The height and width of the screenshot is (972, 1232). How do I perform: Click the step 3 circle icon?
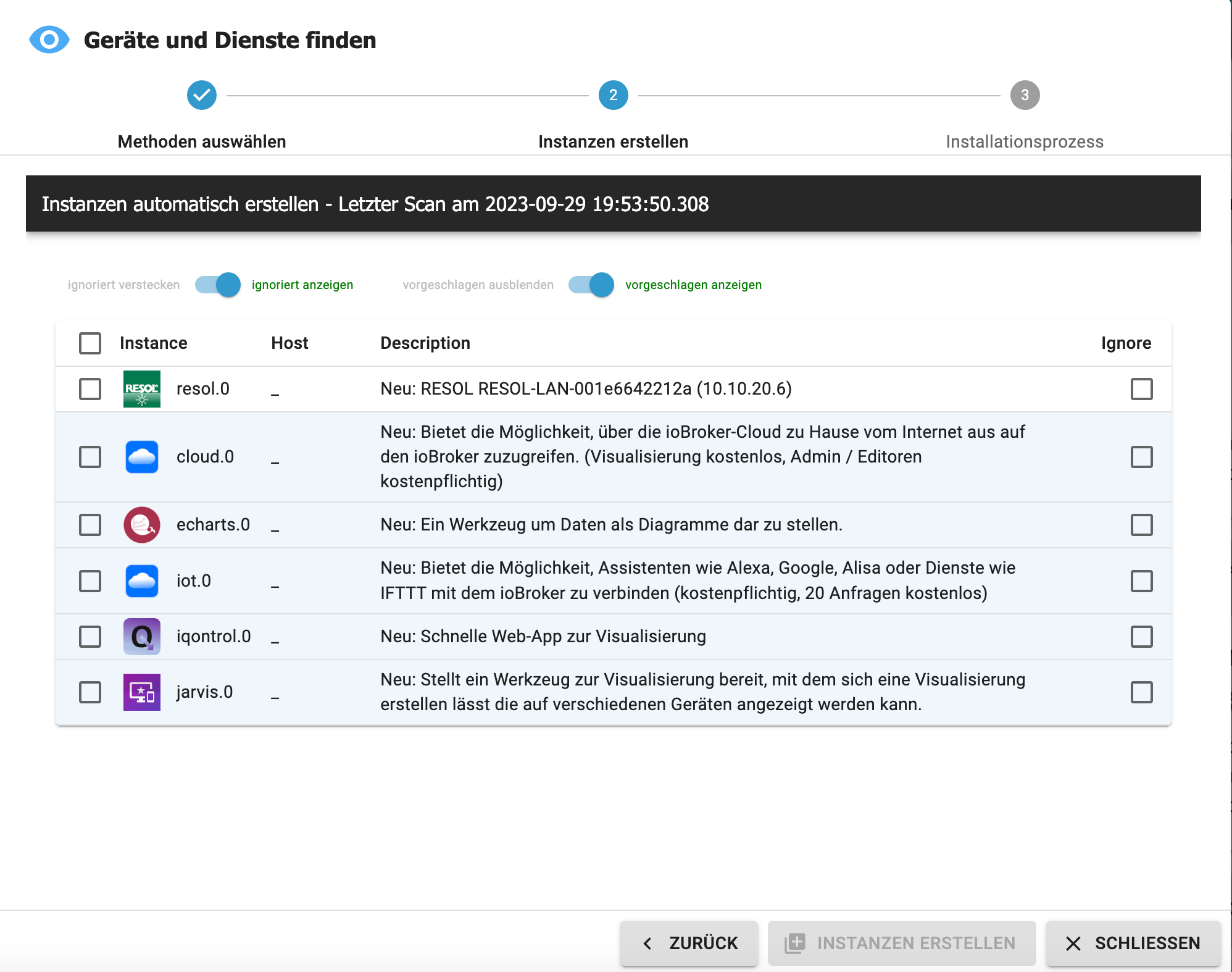1025,95
